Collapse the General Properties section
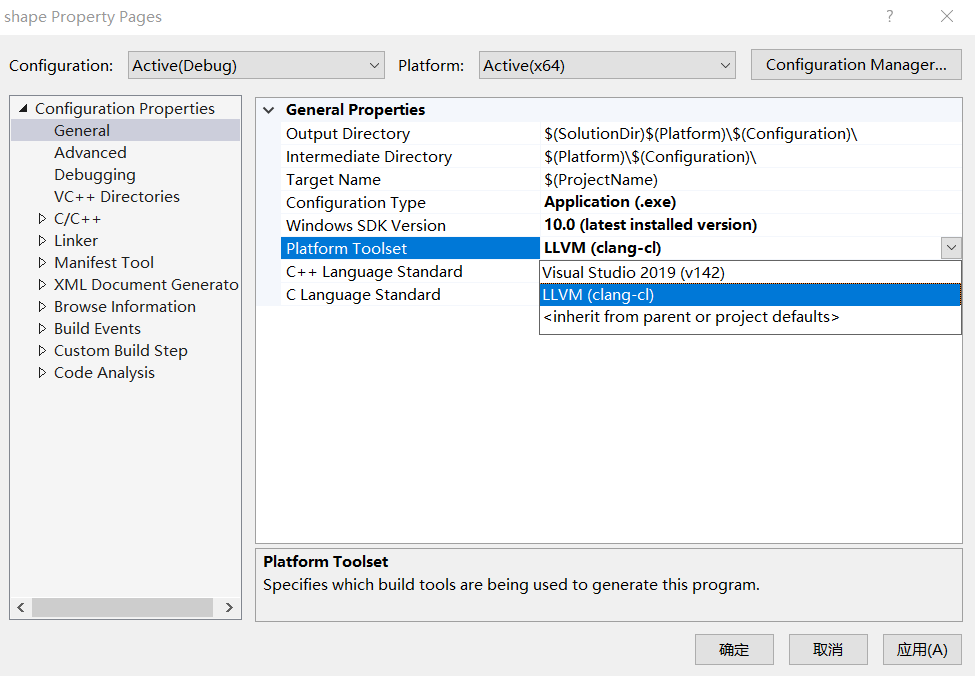This screenshot has width=975, height=676. click(x=267, y=109)
